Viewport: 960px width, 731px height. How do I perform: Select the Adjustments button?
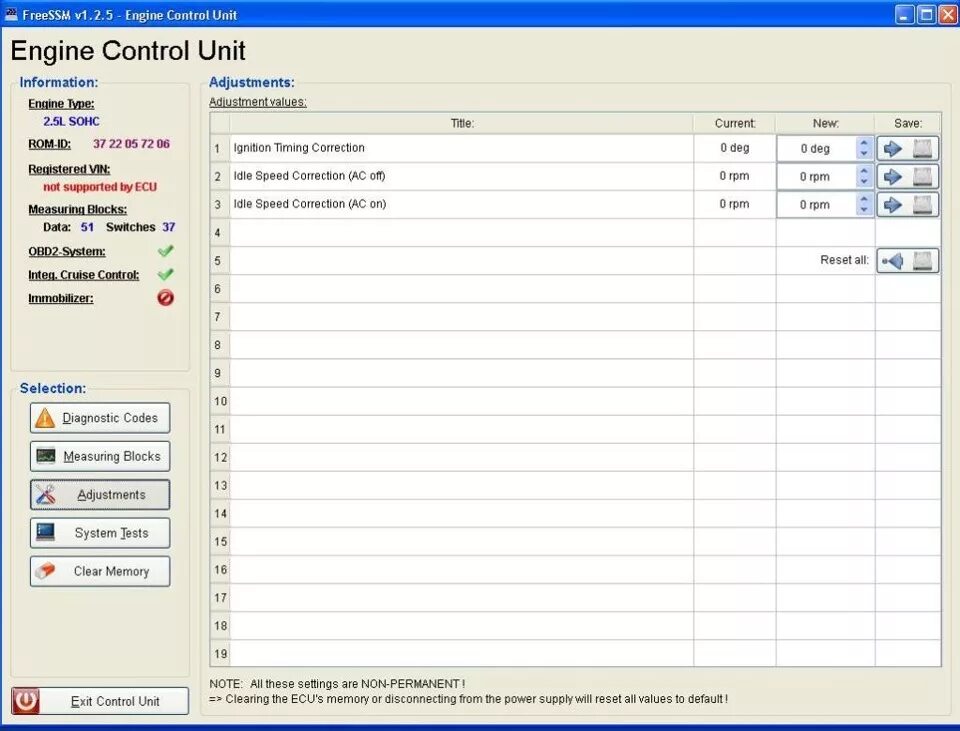coord(100,495)
